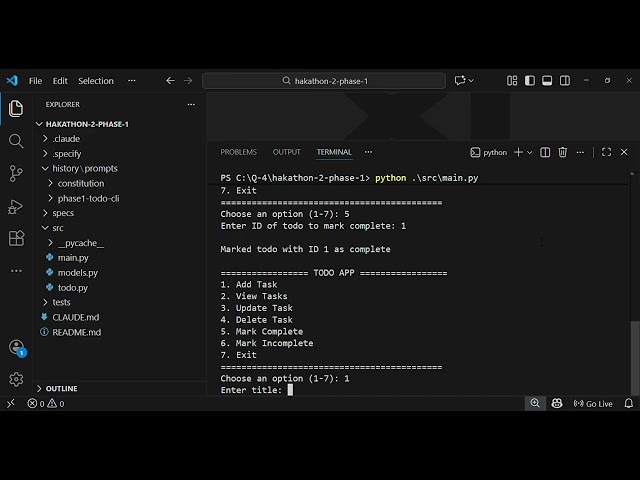Screen dimensions: 640x480
Task: Open the Selection menu
Action: (x=96, y=81)
